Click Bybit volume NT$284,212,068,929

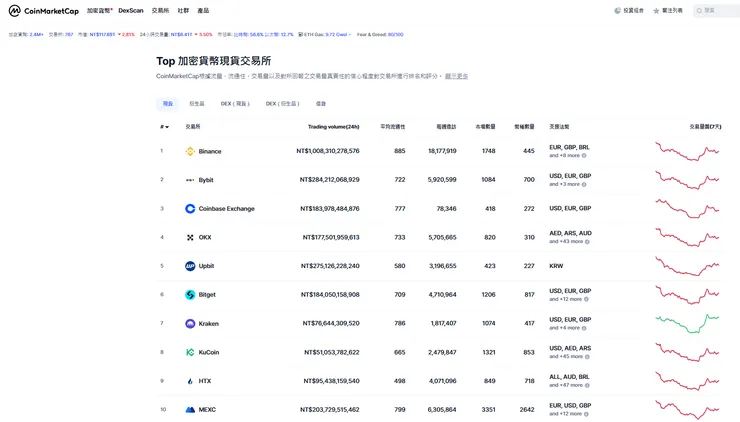[329, 180]
